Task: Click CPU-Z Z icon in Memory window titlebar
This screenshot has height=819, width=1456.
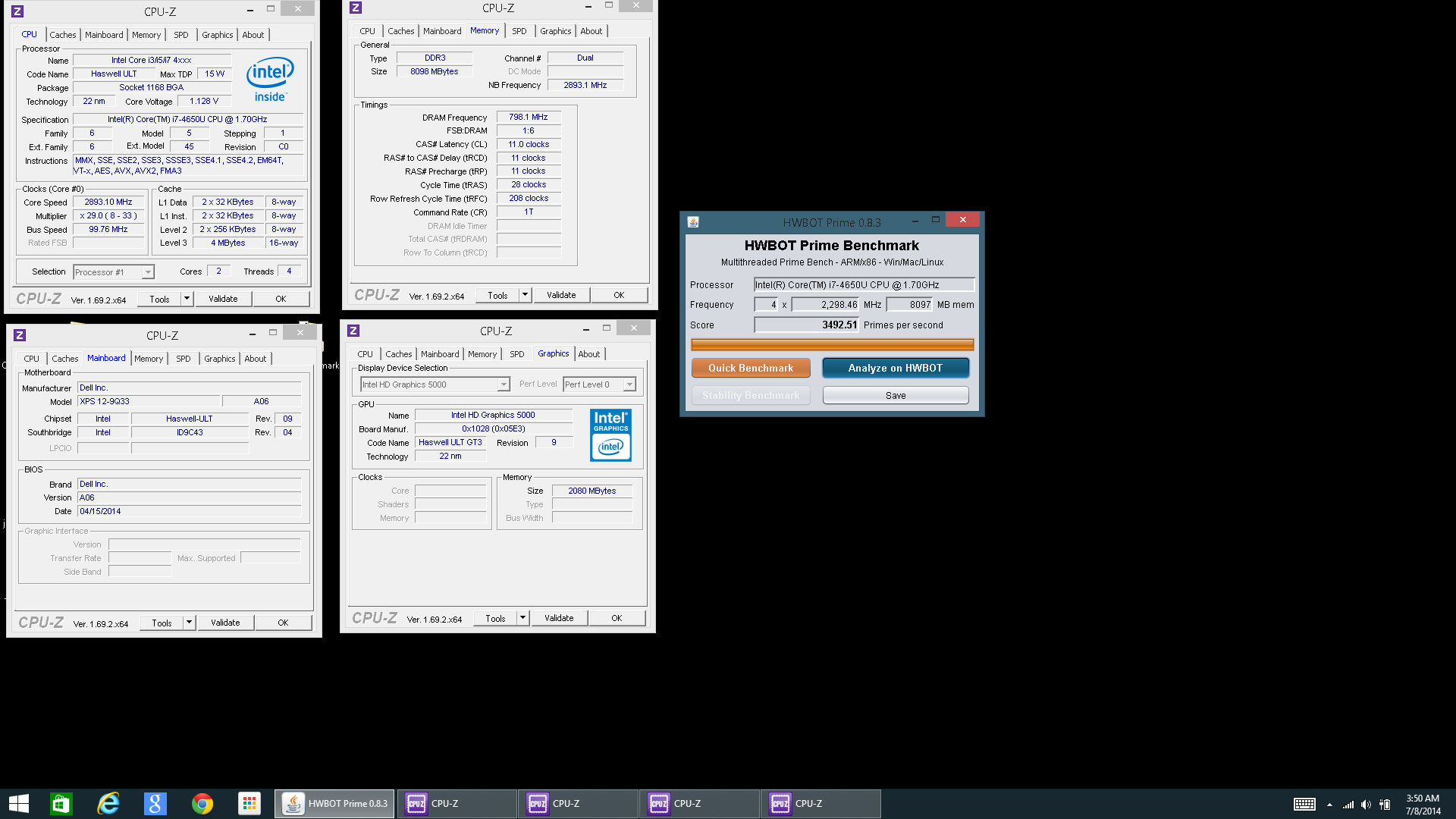Action: click(356, 8)
